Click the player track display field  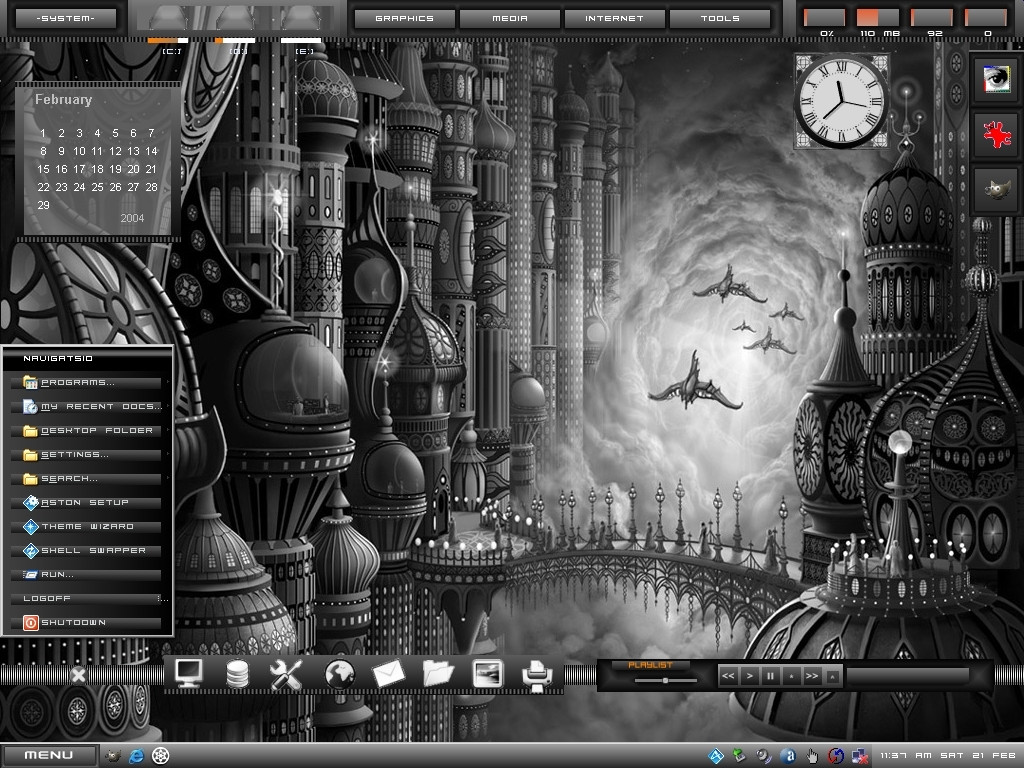click(908, 676)
